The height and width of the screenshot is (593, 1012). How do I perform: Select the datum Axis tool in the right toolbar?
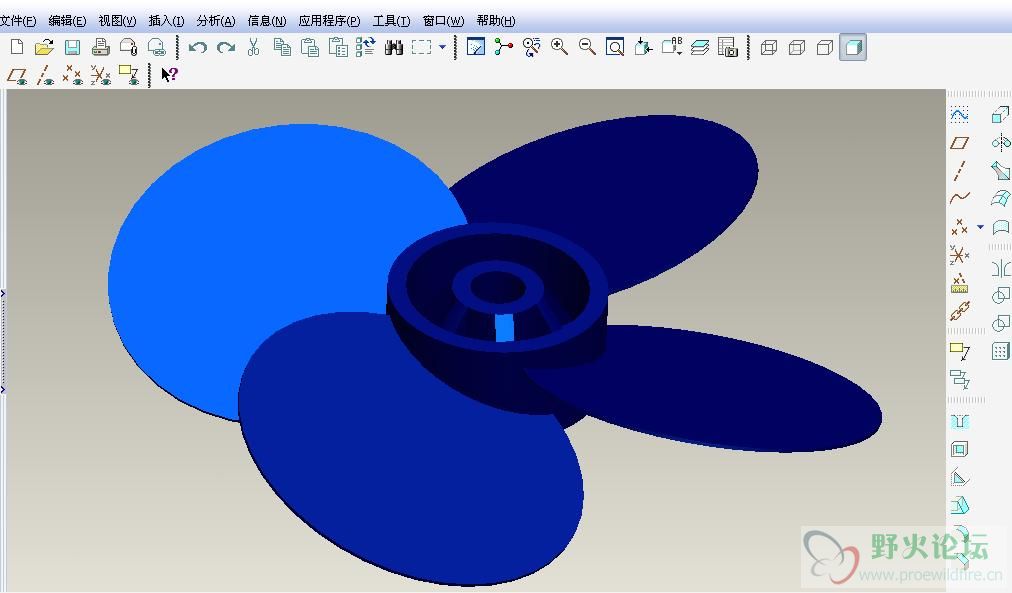point(960,170)
